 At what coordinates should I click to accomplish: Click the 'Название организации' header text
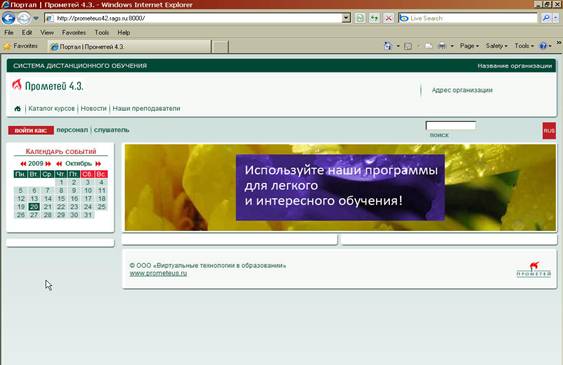point(515,66)
